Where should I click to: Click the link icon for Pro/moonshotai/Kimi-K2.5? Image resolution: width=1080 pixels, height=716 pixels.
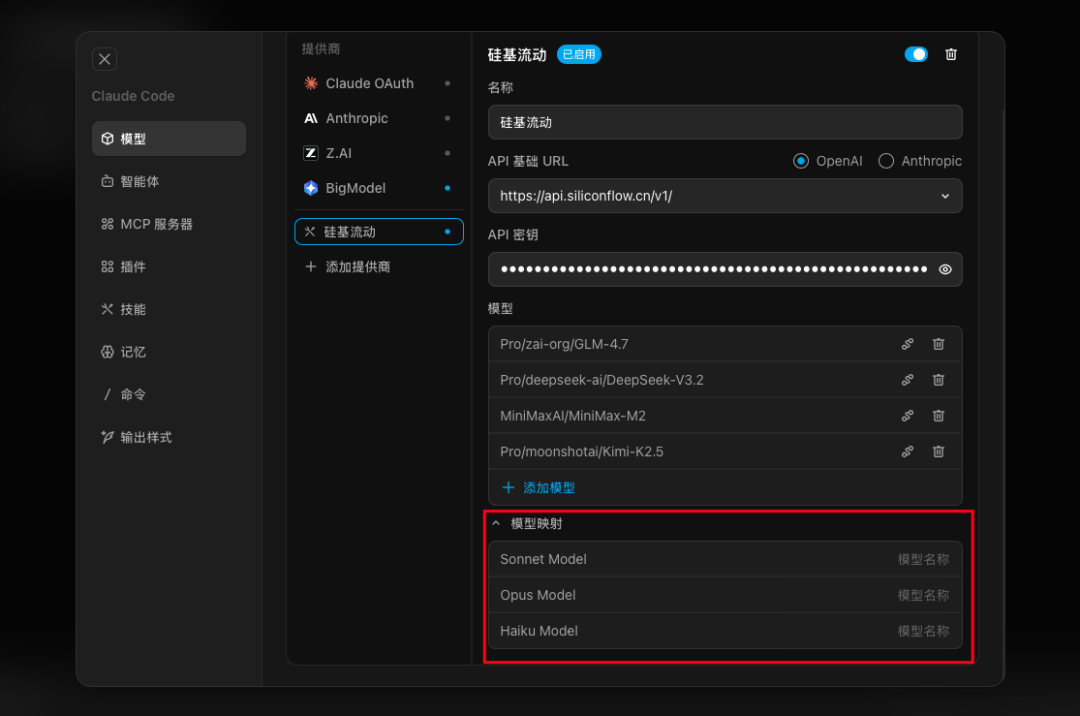907,452
